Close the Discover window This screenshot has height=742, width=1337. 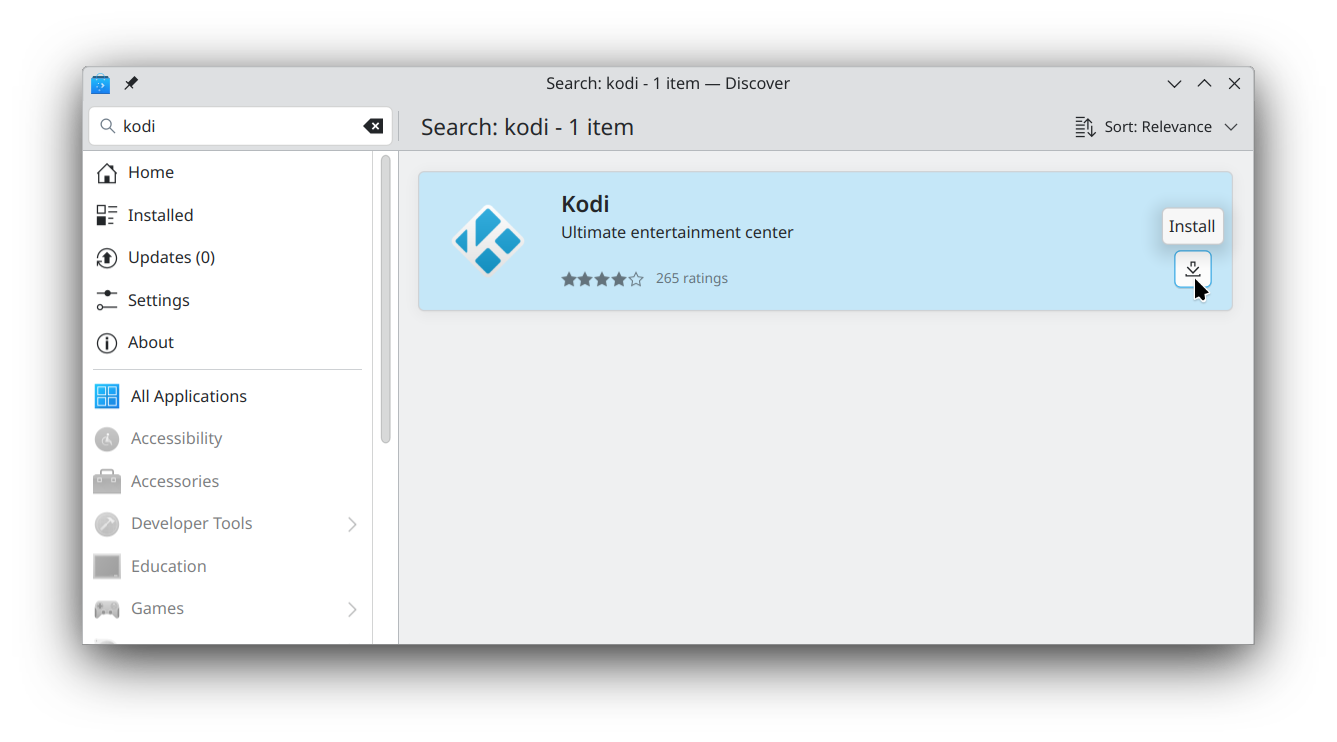click(1234, 84)
